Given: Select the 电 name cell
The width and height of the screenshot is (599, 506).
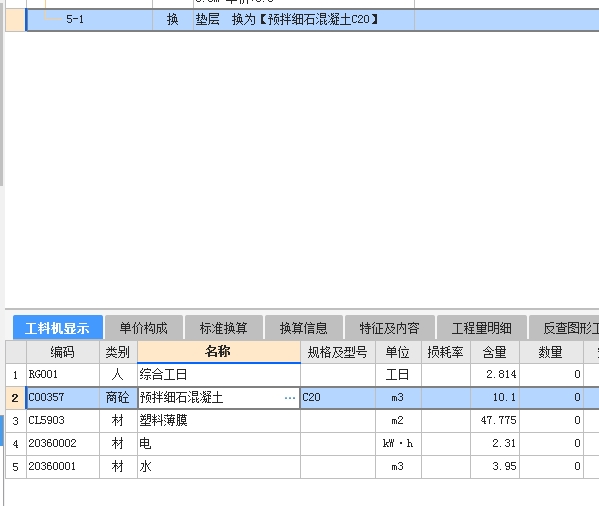Looking at the screenshot, I should tap(219, 444).
